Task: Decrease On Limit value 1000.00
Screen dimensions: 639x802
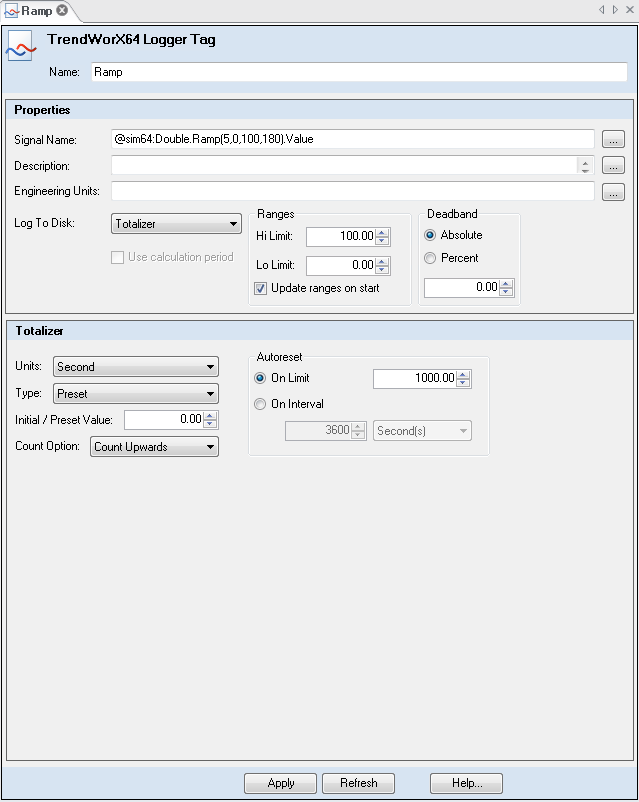Action: coord(463,384)
